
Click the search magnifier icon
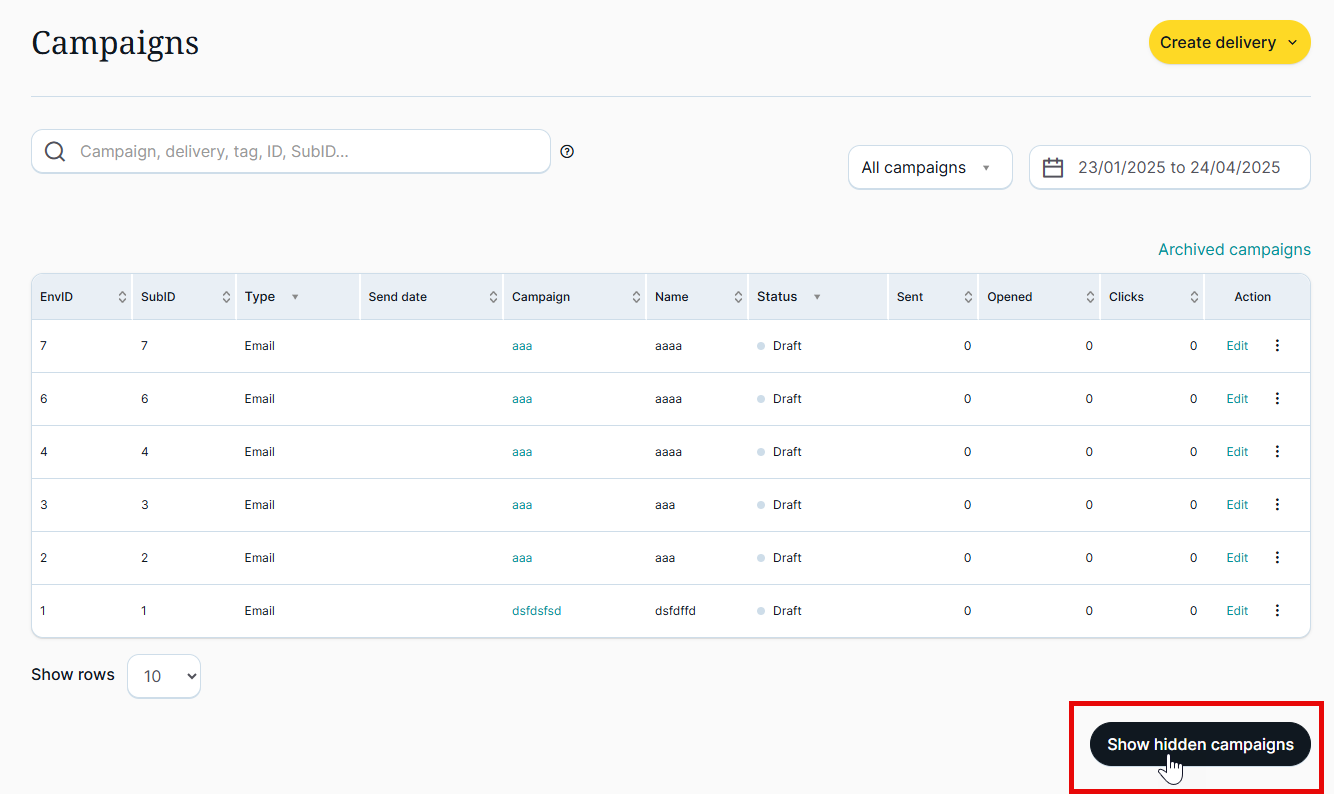coord(56,152)
